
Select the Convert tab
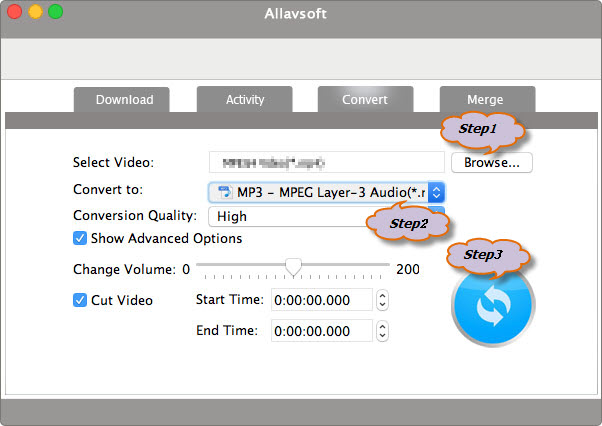click(x=365, y=99)
